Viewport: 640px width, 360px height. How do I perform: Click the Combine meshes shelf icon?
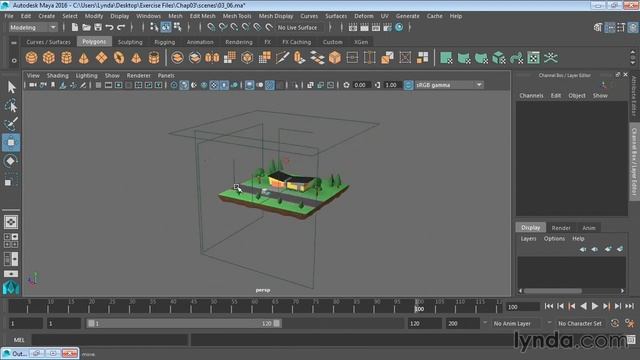[x=177, y=58]
